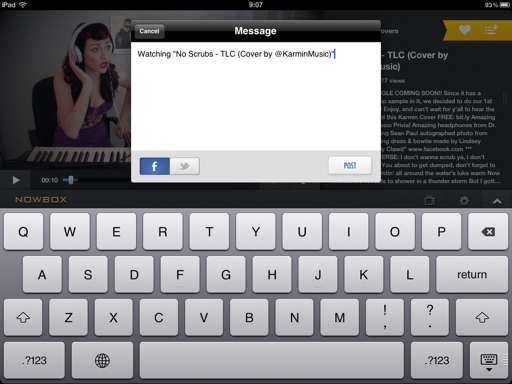The width and height of the screenshot is (512, 384).
Task: Tap the 9:07 clock in status bar
Action: pos(256,5)
